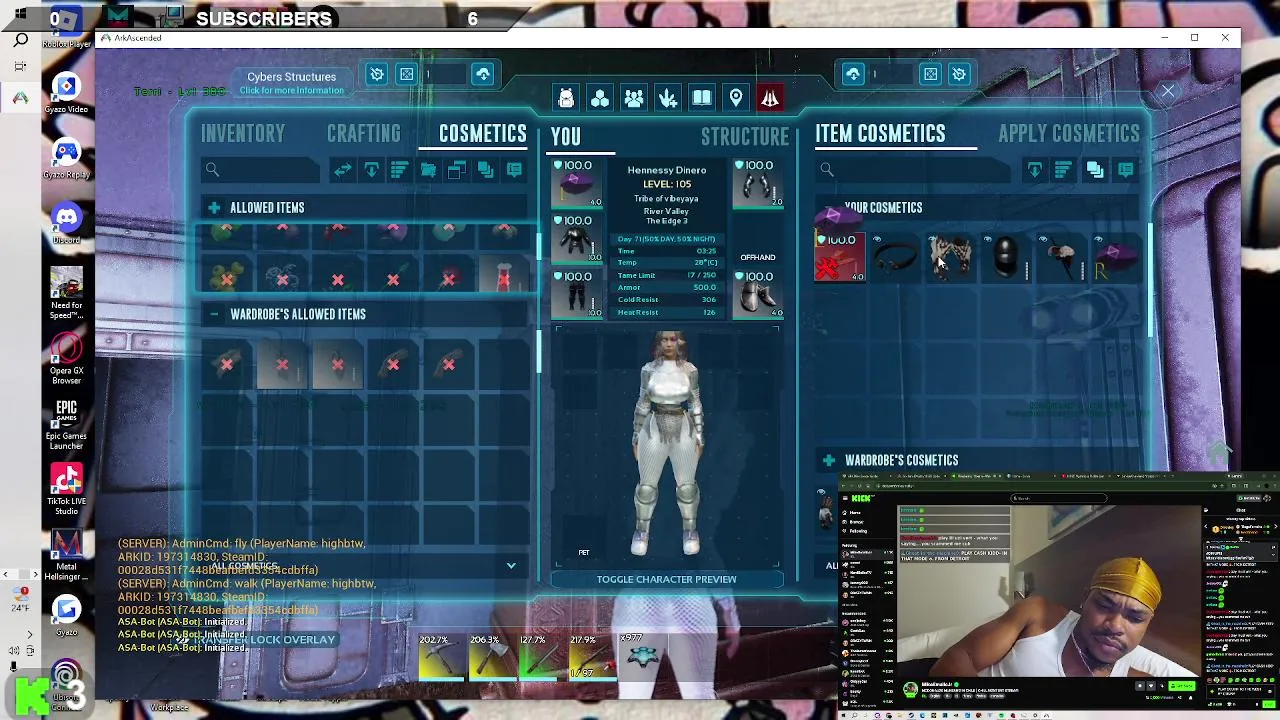Switch to the Inventory tab
This screenshot has height=720, width=1280.
coord(243,134)
